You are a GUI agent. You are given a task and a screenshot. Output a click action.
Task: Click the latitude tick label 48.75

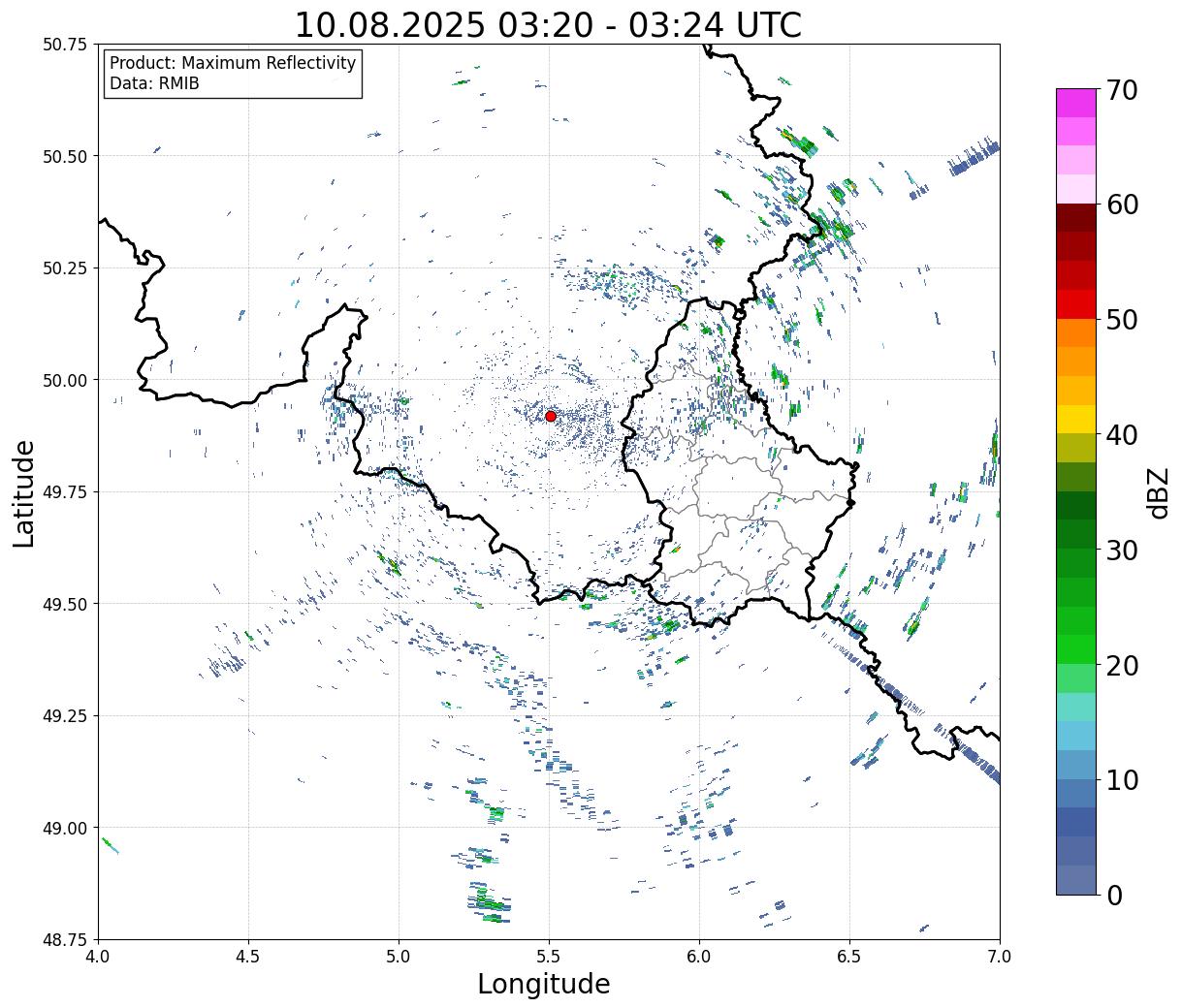coord(65,939)
